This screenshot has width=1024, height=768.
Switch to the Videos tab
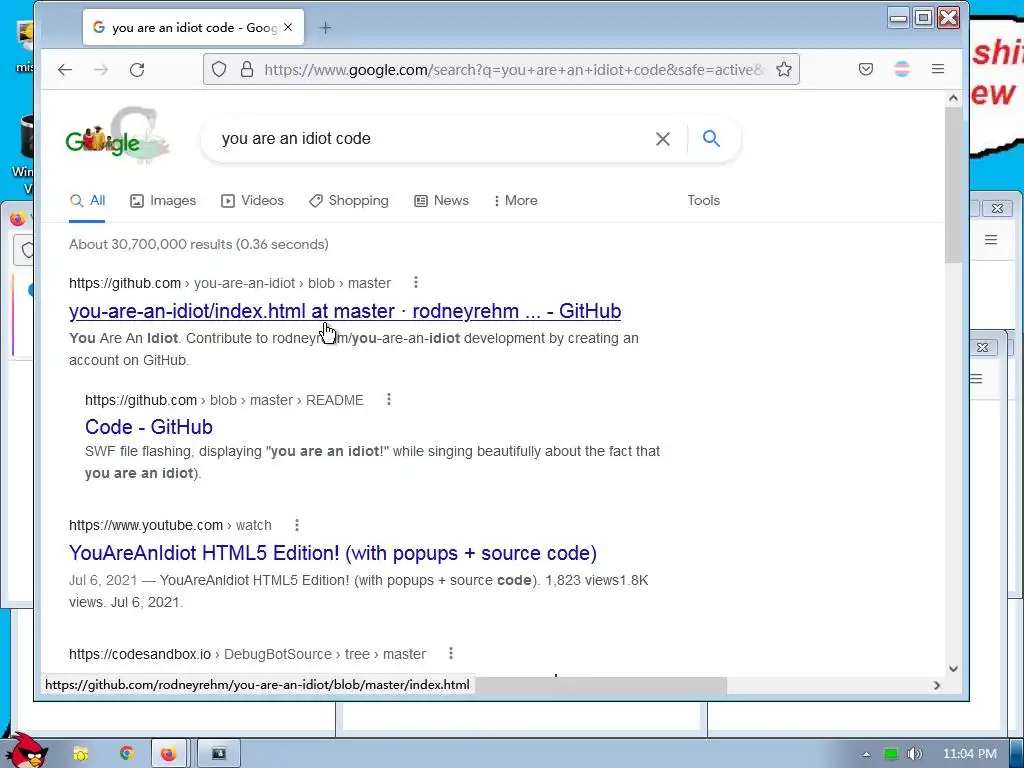pyautogui.click(x=252, y=200)
